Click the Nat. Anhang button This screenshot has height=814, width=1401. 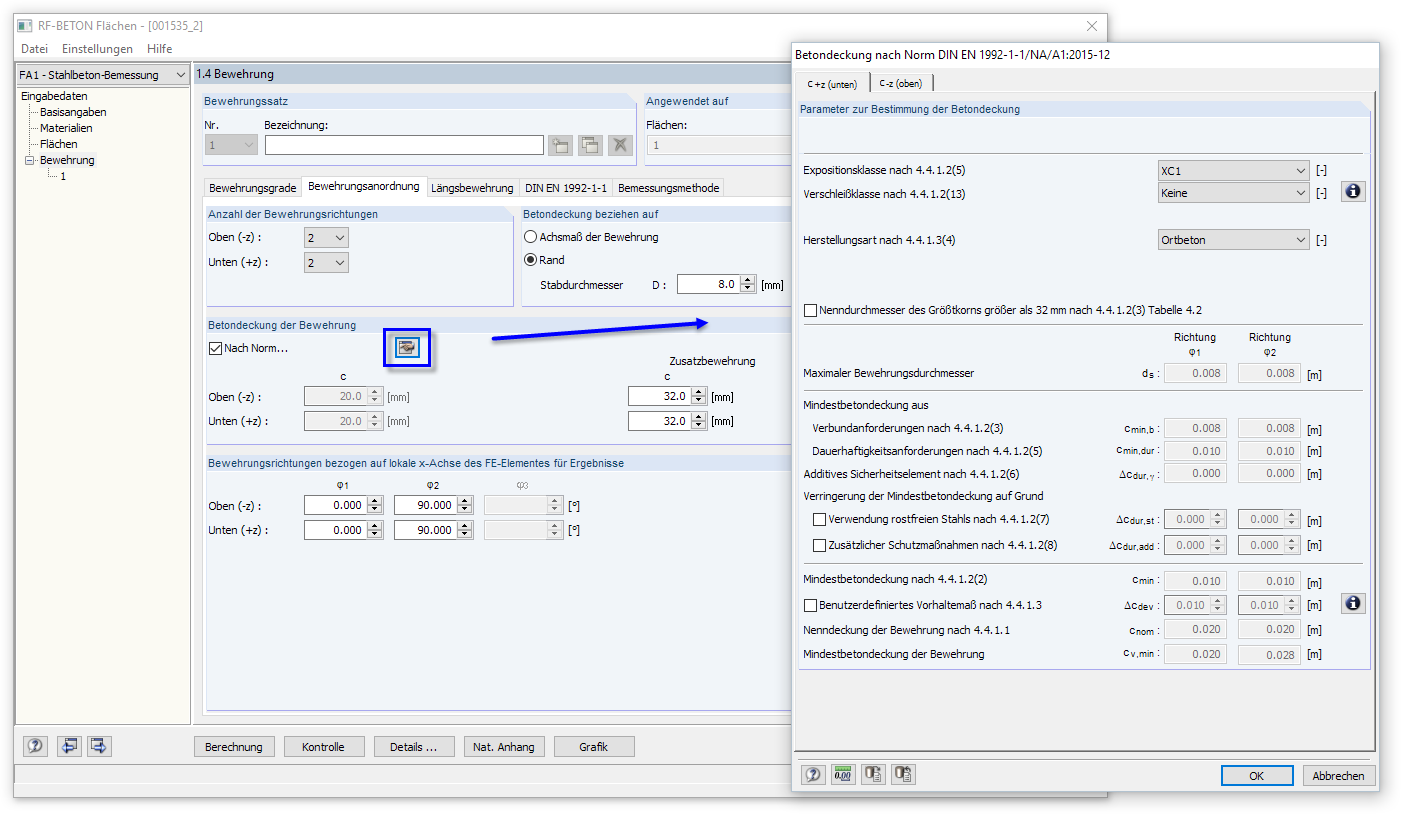pyautogui.click(x=504, y=747)
